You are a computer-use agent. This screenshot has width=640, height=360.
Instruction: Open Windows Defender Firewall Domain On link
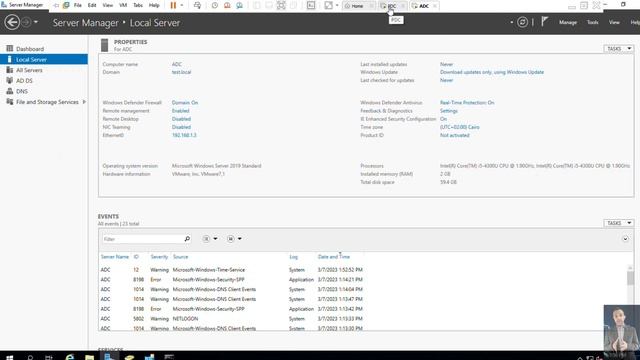tap(185, 102)
